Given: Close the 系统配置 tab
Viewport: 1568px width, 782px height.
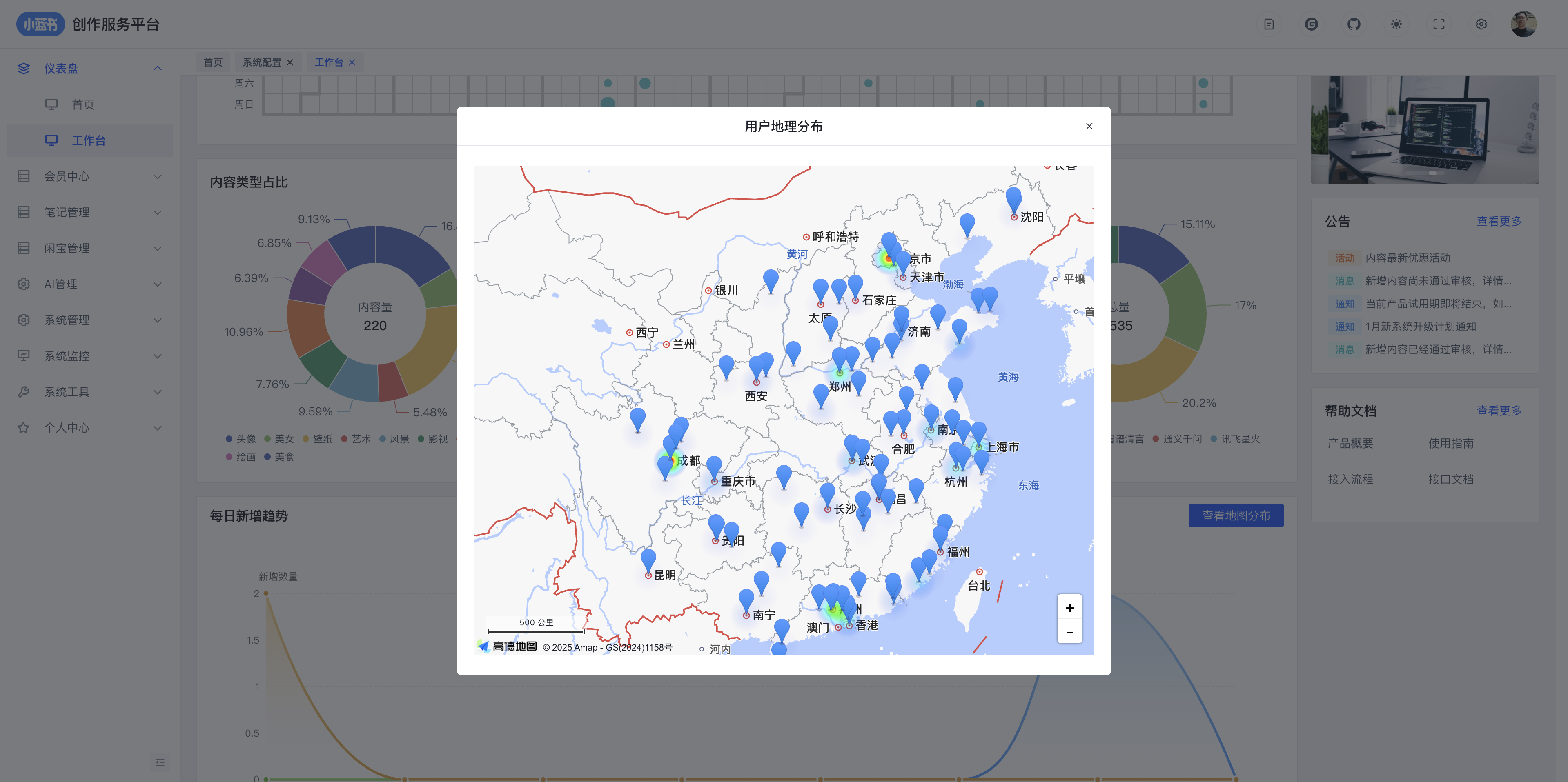Looking at the screenshot, I should pos(290,62).
